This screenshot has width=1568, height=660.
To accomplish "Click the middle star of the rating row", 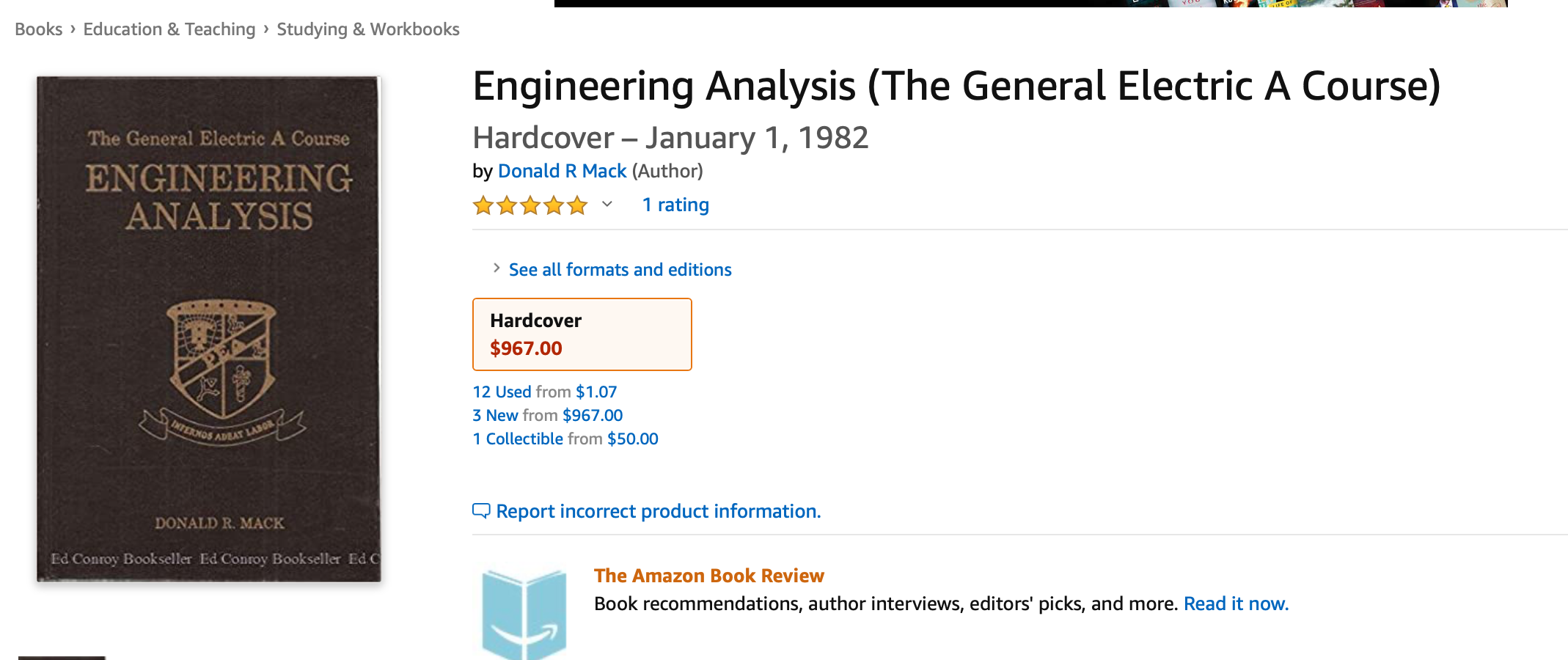I will pos(530,205).
